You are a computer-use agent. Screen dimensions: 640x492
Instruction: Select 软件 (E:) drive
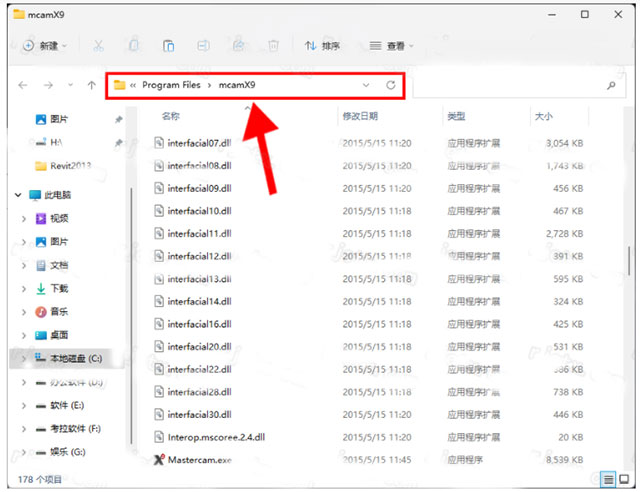pos(60,405)
